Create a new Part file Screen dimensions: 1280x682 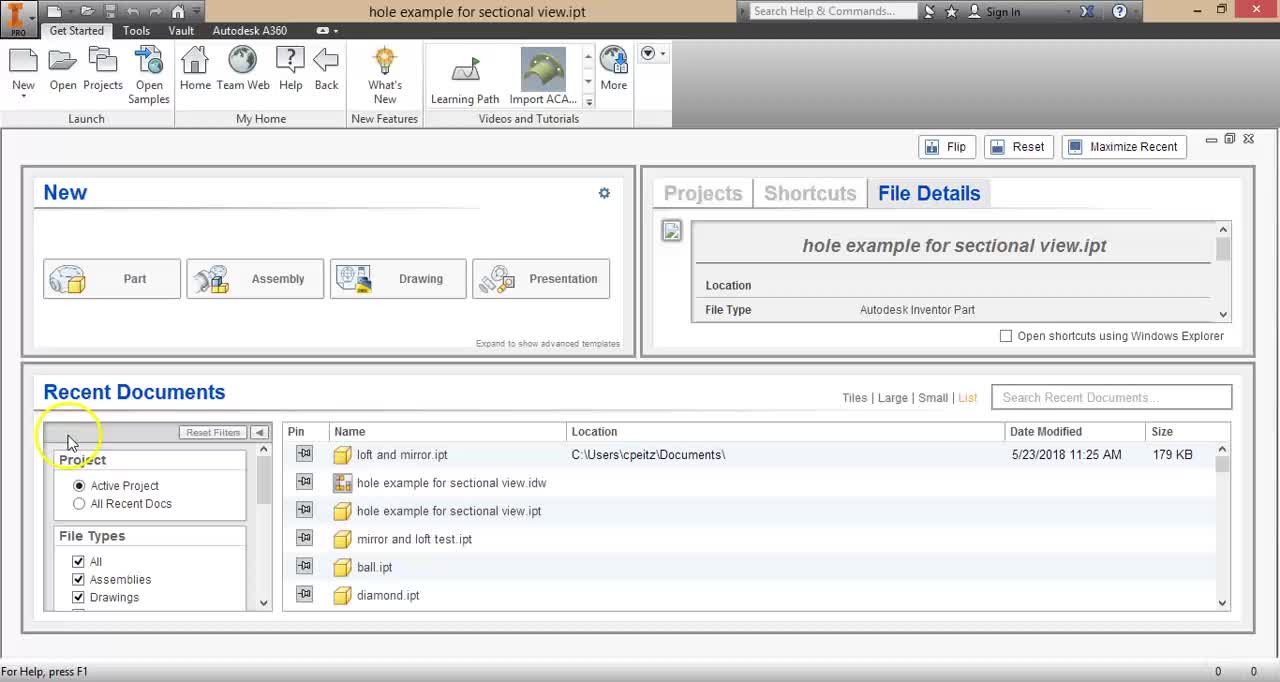tap(112, 279)
